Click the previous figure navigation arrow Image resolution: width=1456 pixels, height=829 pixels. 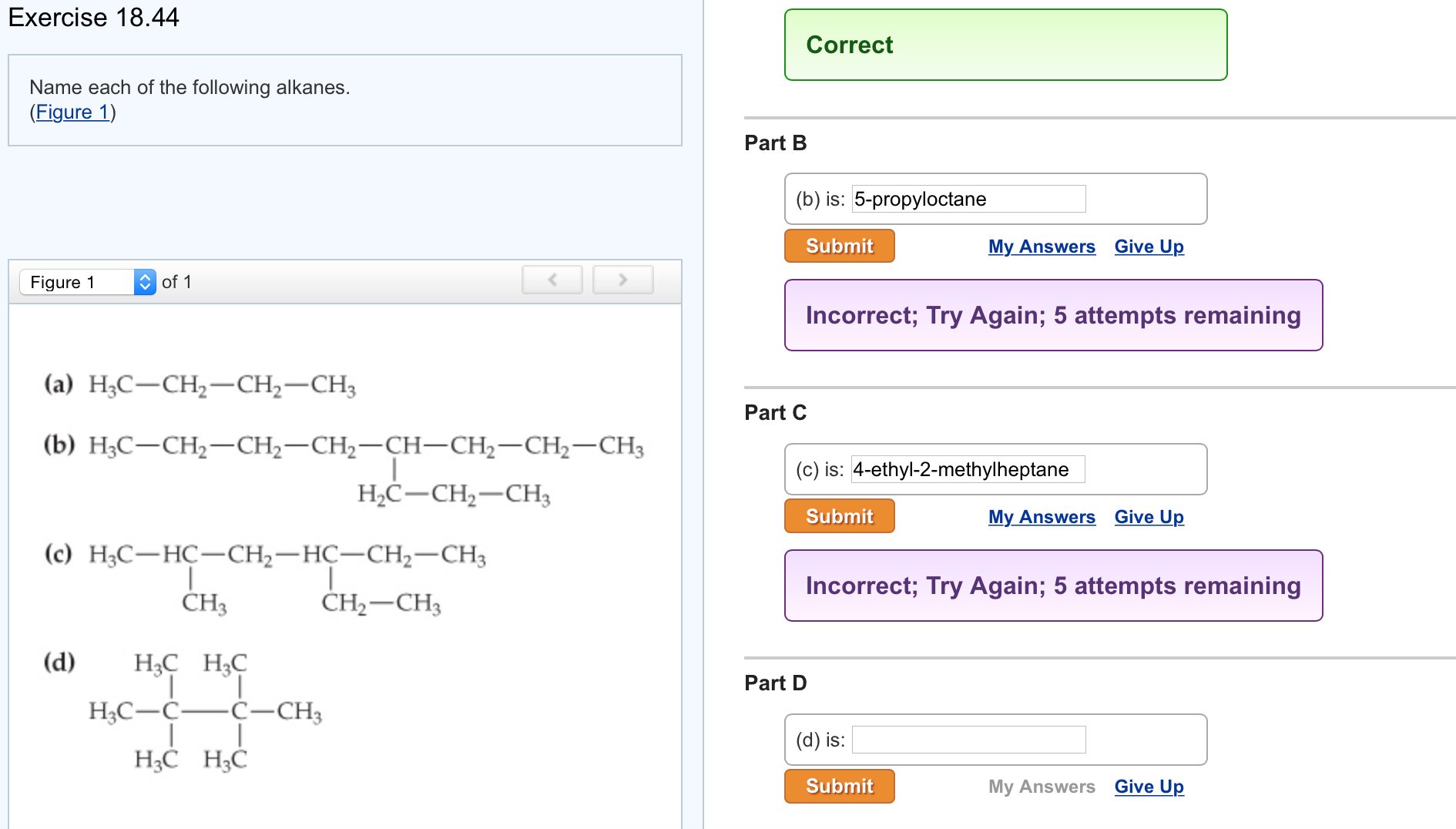click(x=552, y=280)
